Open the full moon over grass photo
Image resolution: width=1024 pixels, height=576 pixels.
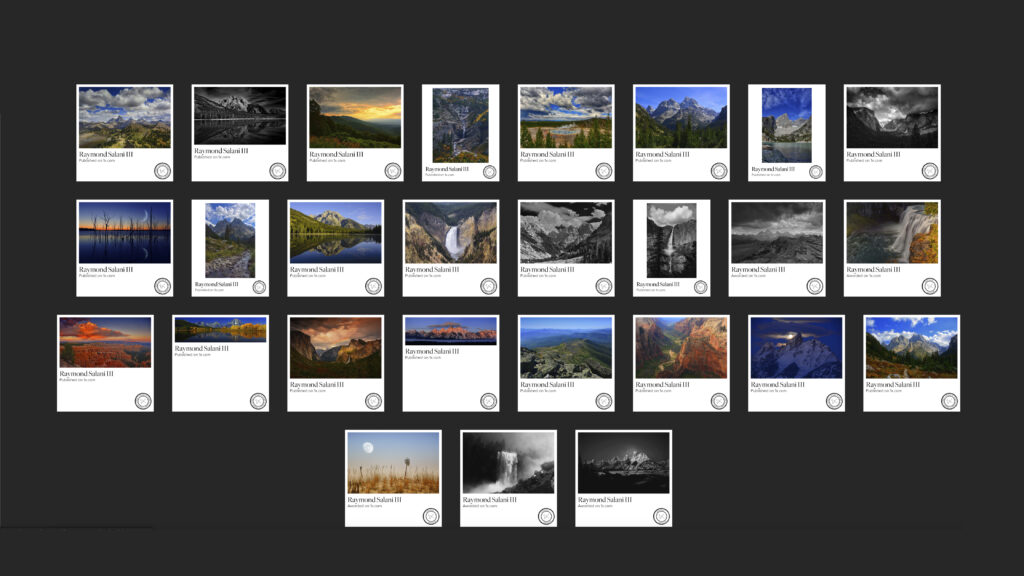pos(393,463)
